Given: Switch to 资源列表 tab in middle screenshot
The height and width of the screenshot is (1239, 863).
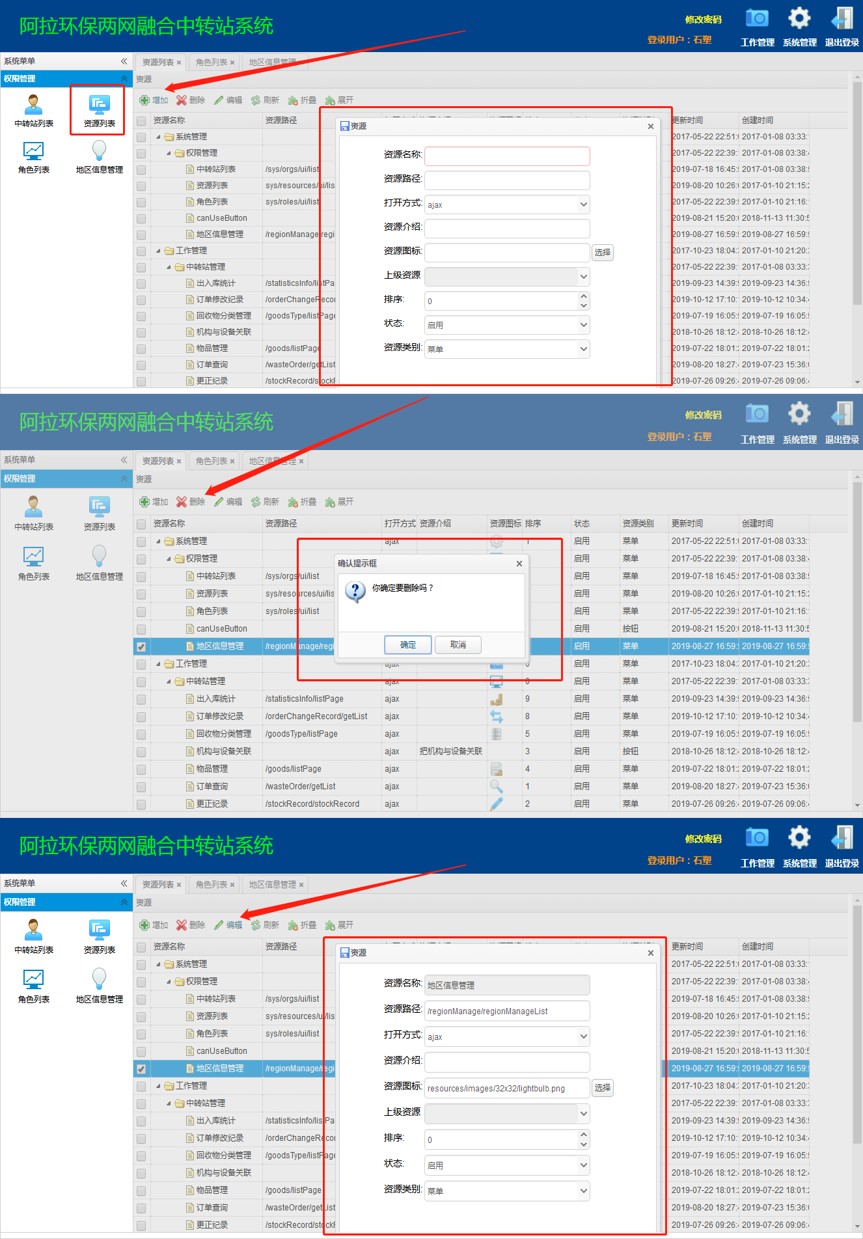Looking at the screenshot, I should point(157,461).
